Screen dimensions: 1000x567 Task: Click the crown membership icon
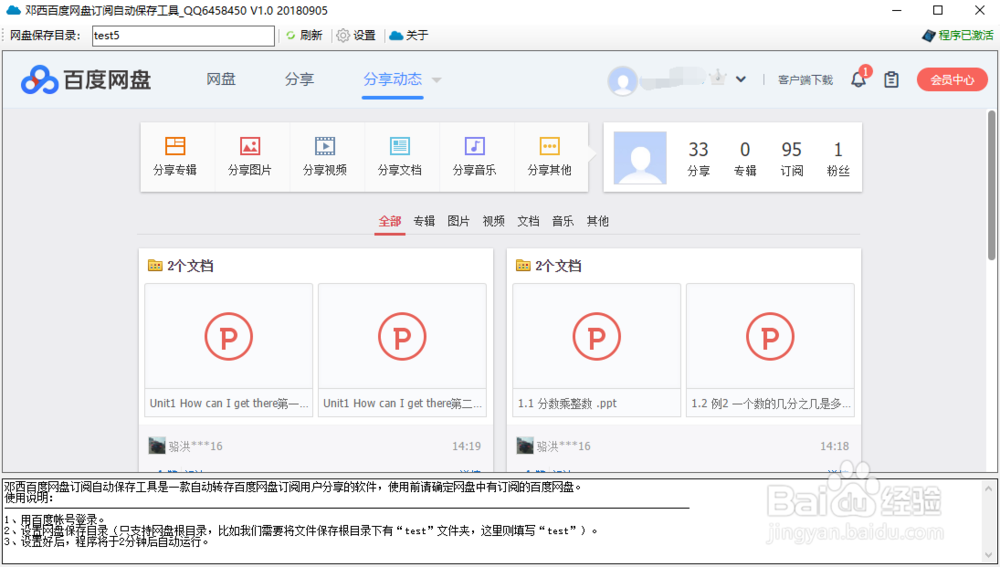coord(717,78)
